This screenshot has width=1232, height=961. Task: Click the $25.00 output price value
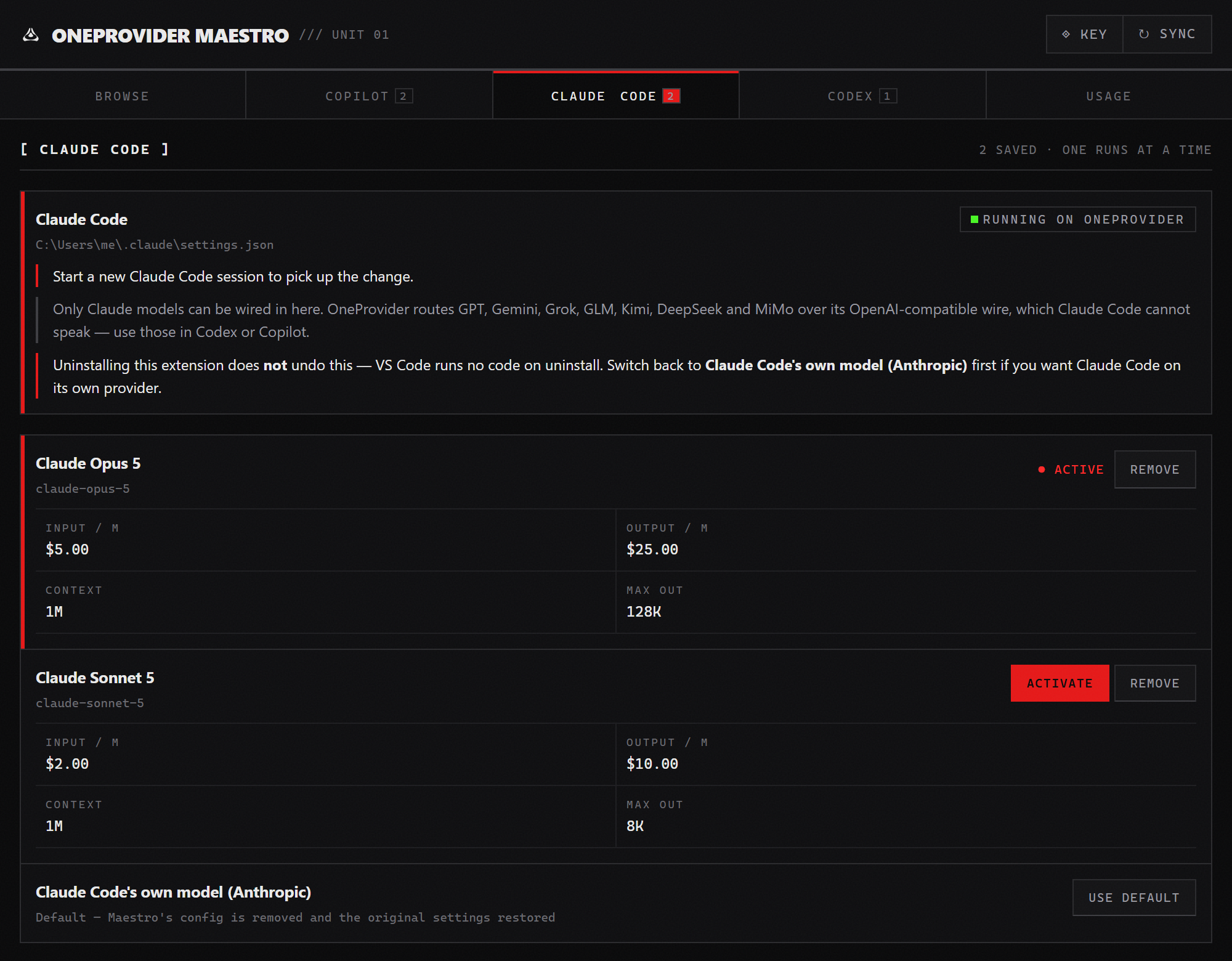tap(652, 549)
